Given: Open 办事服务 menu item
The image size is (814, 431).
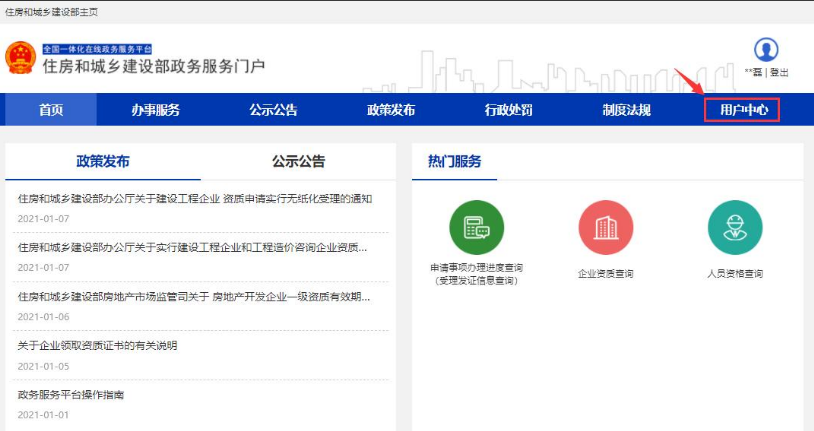Looking at the screenshot, I should pyautogui.click(x=155, y=110).
